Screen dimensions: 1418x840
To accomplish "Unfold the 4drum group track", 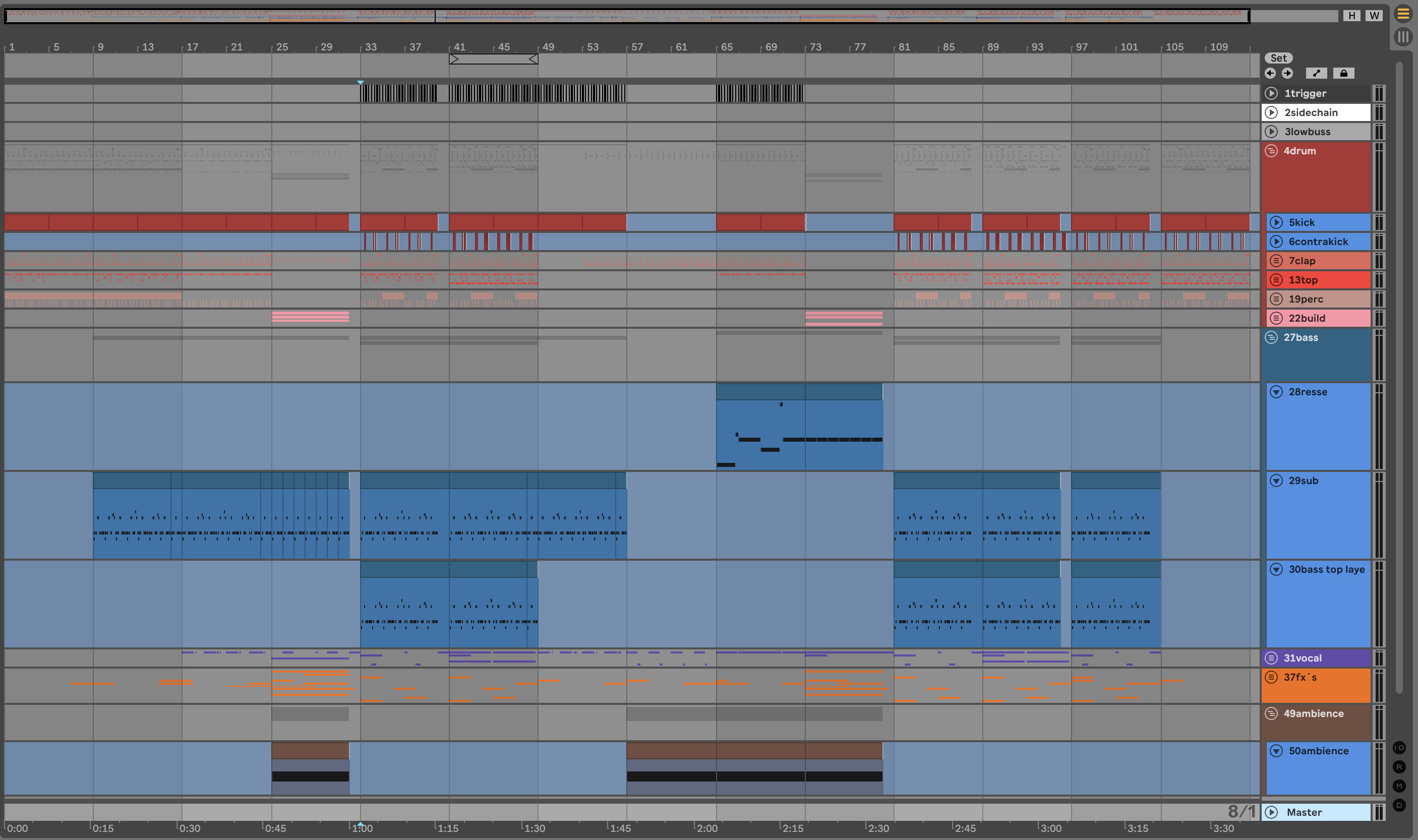I will click(x=1271, y=151).
